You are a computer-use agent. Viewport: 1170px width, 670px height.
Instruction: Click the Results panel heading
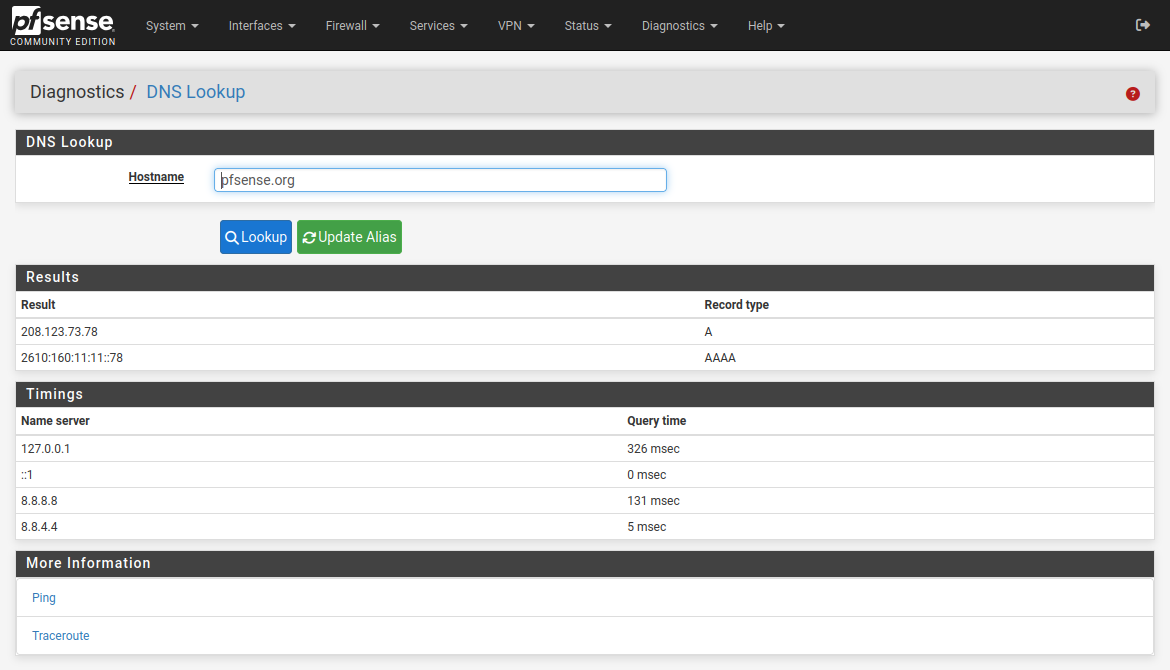click(x=52, y=277)
